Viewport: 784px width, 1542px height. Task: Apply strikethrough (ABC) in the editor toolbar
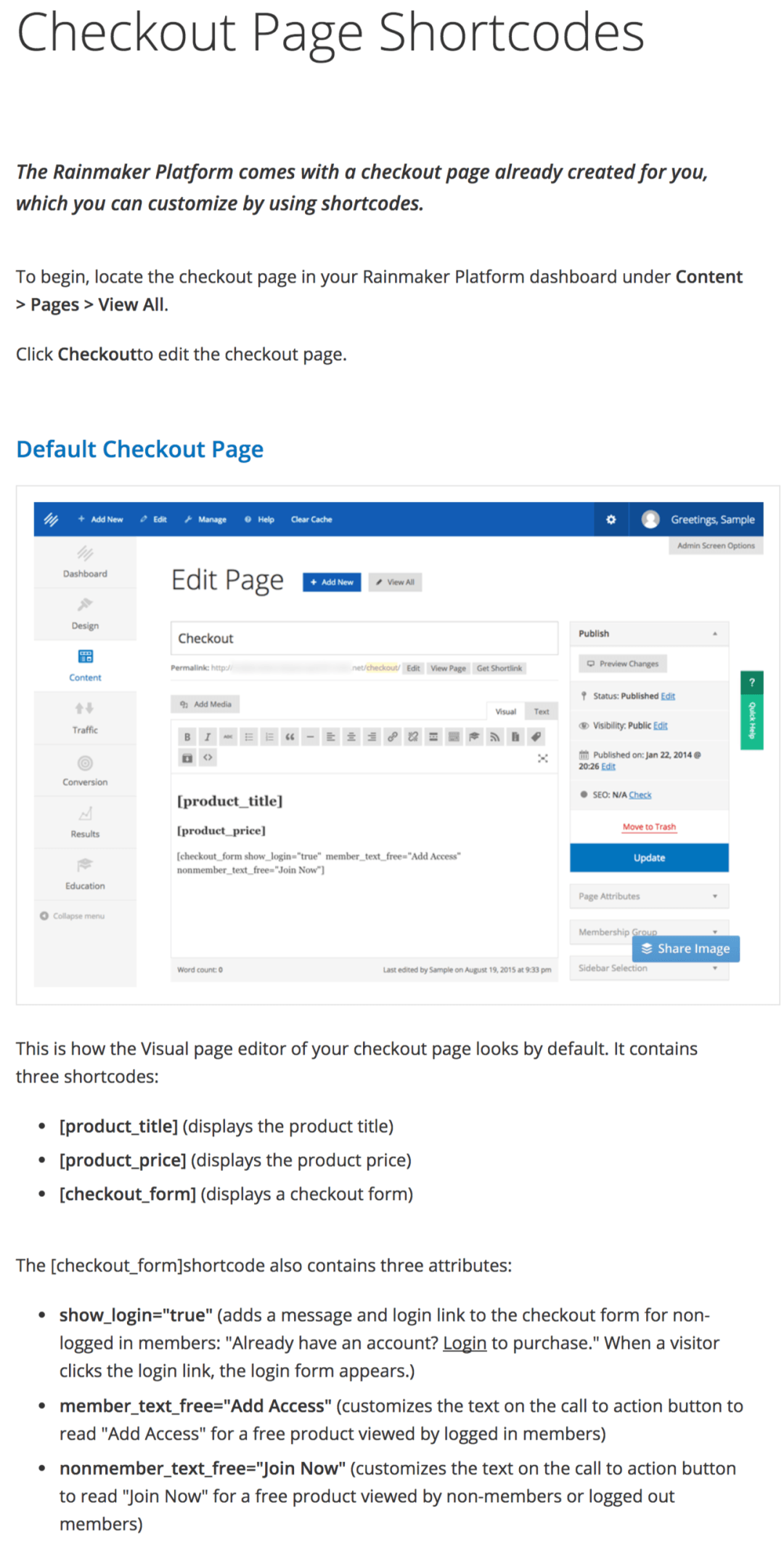point(228,736)
